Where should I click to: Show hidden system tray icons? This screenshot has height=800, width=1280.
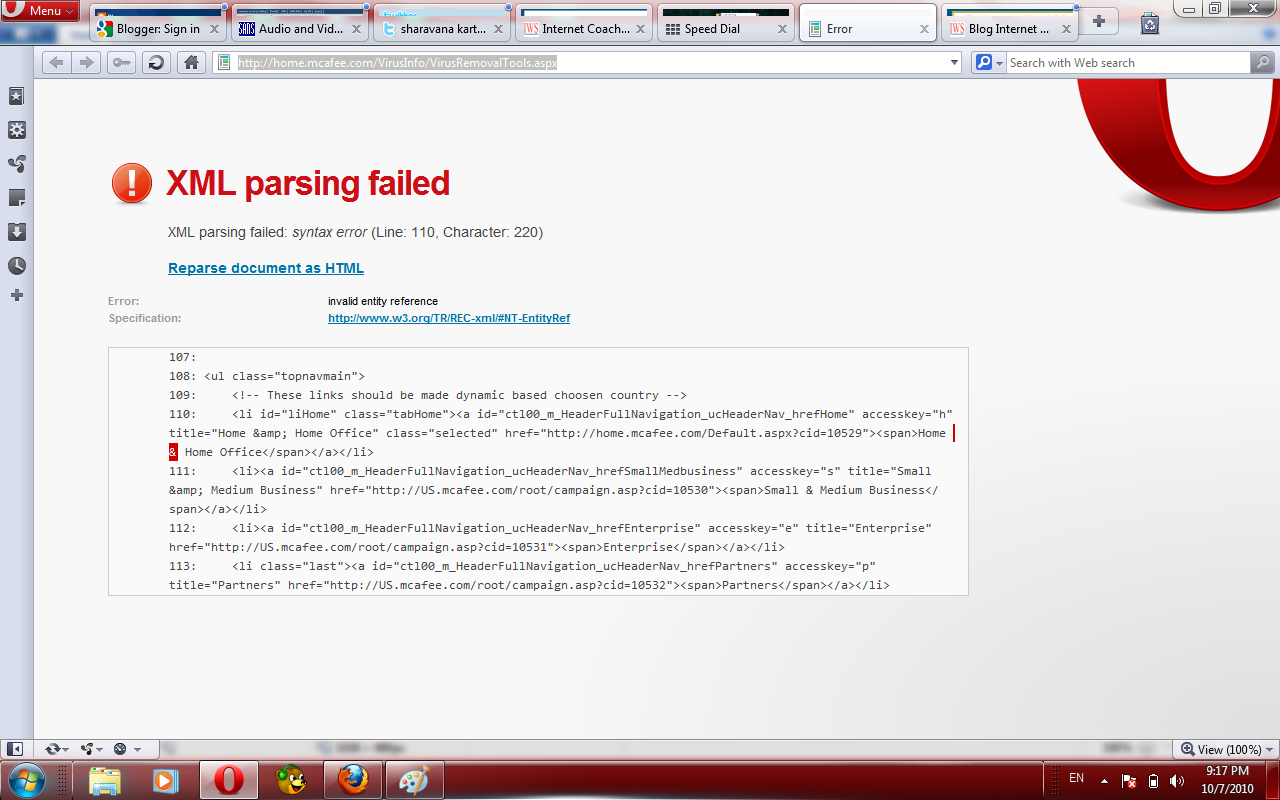1104,780
